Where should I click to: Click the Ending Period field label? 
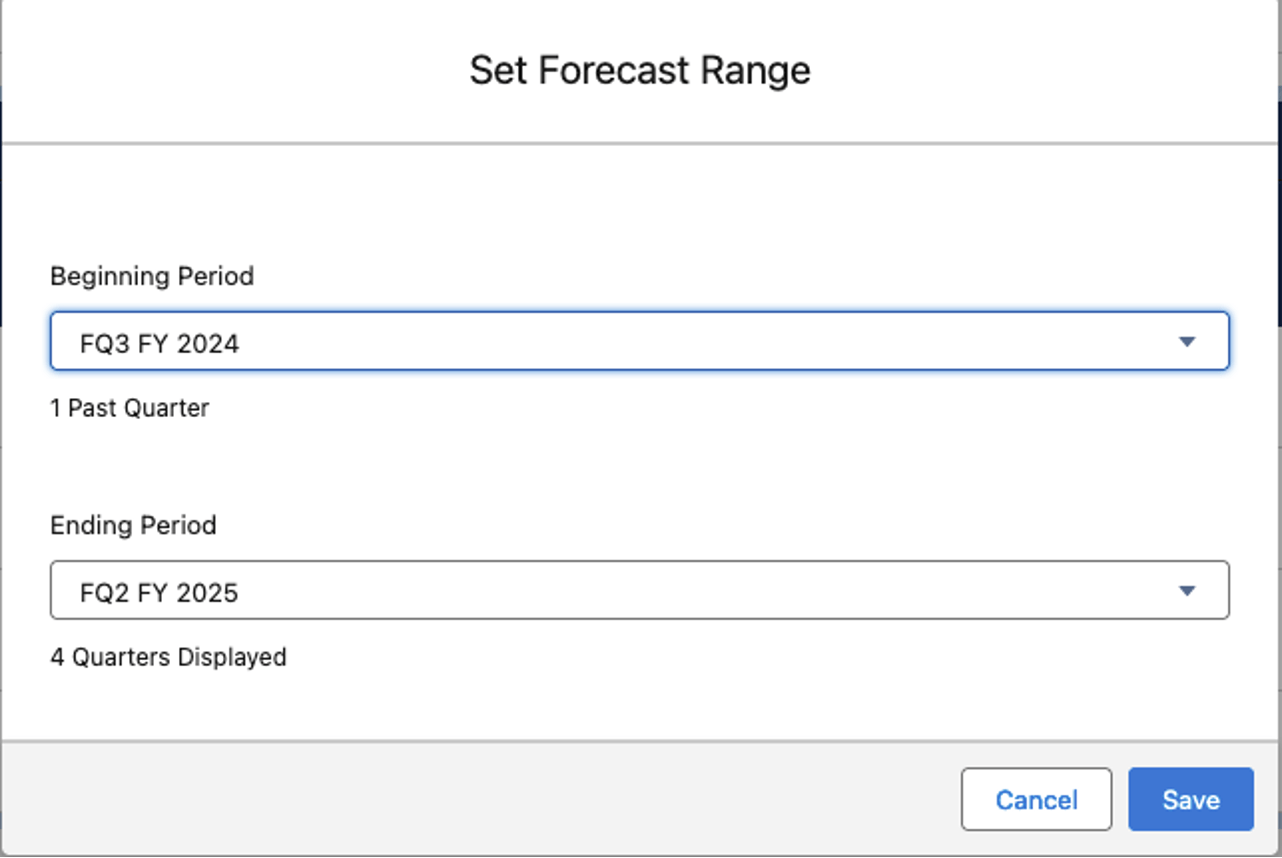[133, 525]
